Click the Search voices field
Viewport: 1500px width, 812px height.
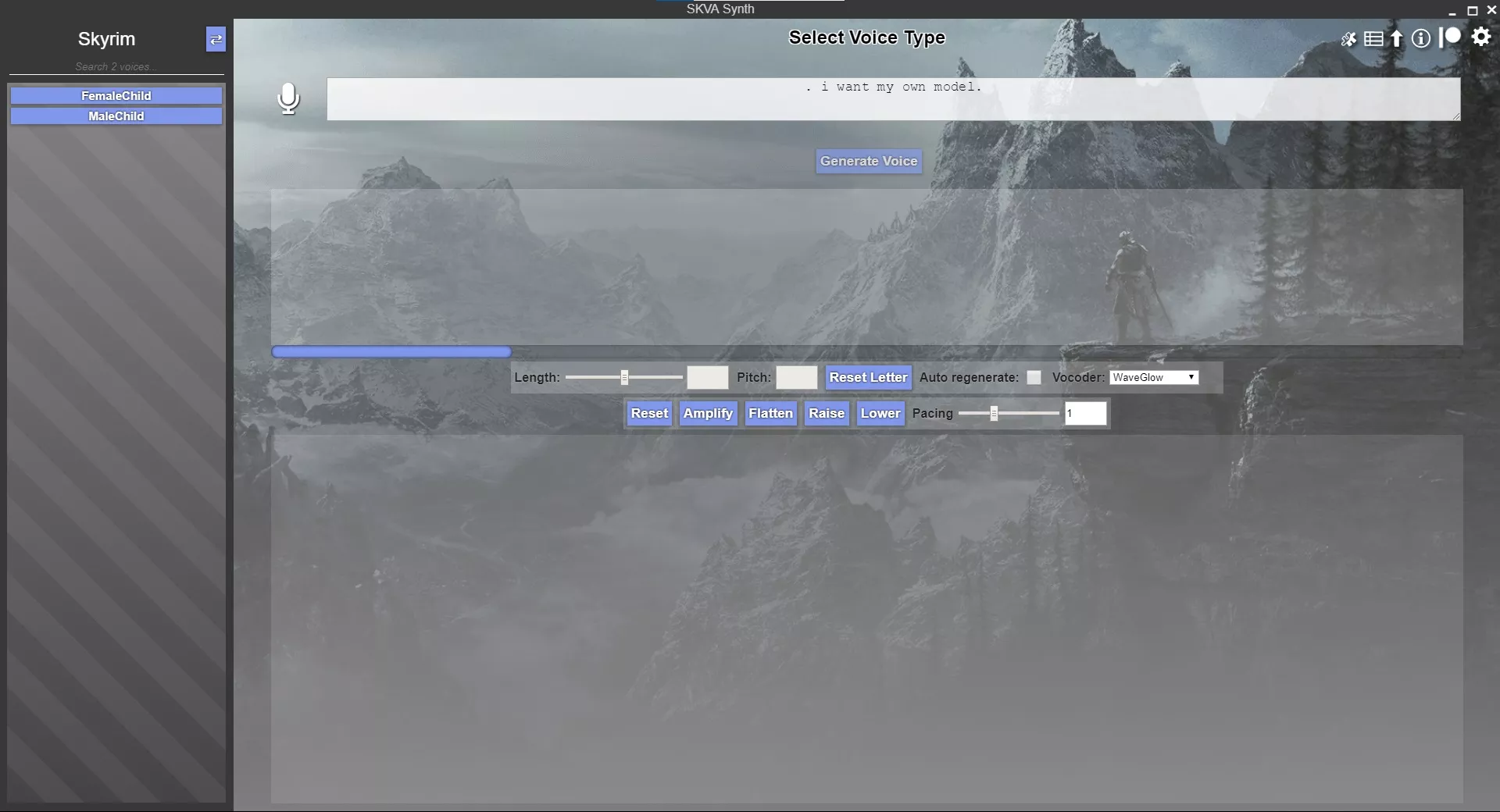click(116, 67)
